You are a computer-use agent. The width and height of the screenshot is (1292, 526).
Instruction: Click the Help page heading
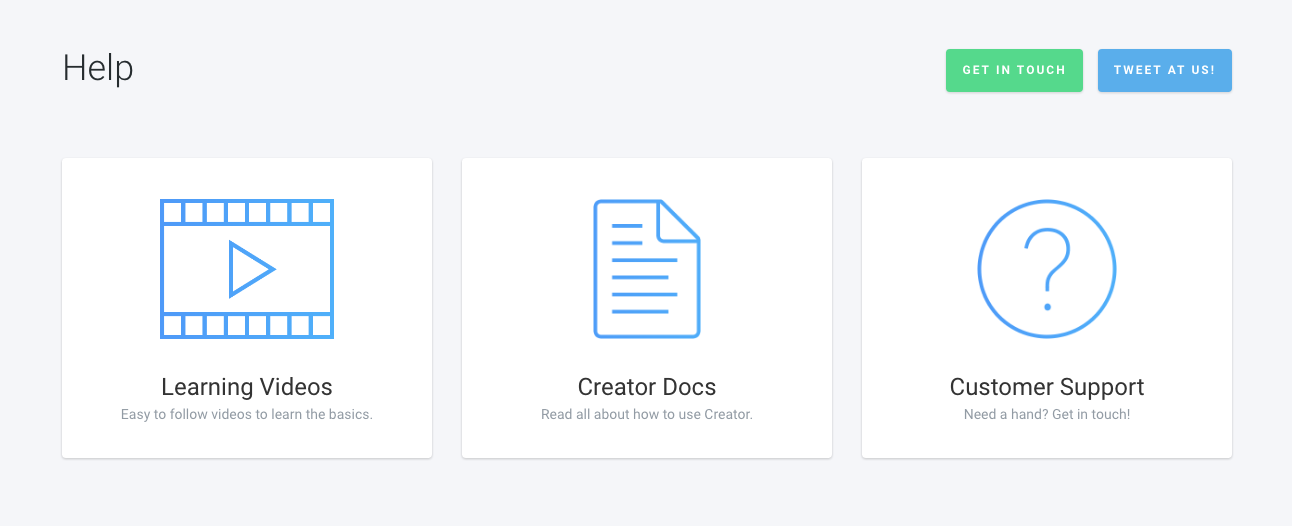[98, 69]
